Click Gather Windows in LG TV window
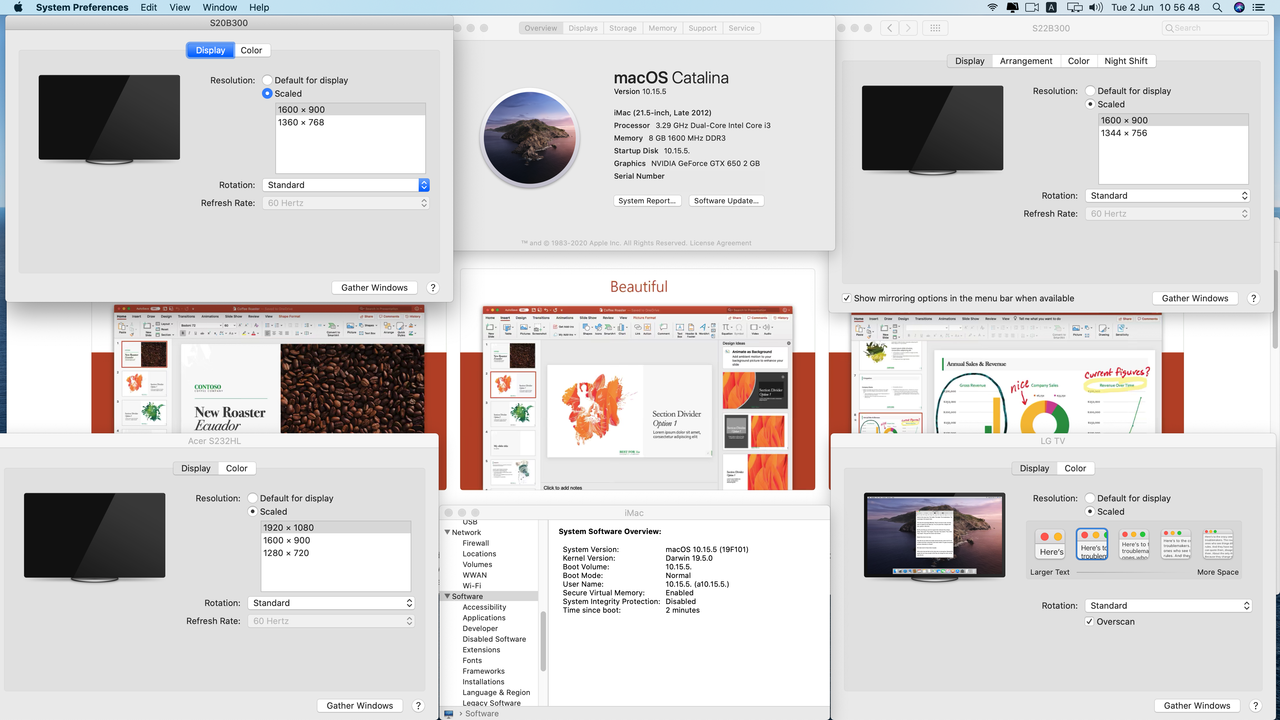The width and height of the screenshot is (1280, 720). (1197, 706)
